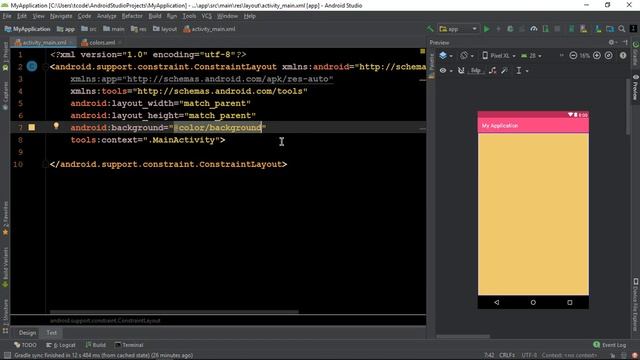Open the Build tool window
The height and width of the screenshot is (360, 640).
pyautogui.click(x=96, y=345)
